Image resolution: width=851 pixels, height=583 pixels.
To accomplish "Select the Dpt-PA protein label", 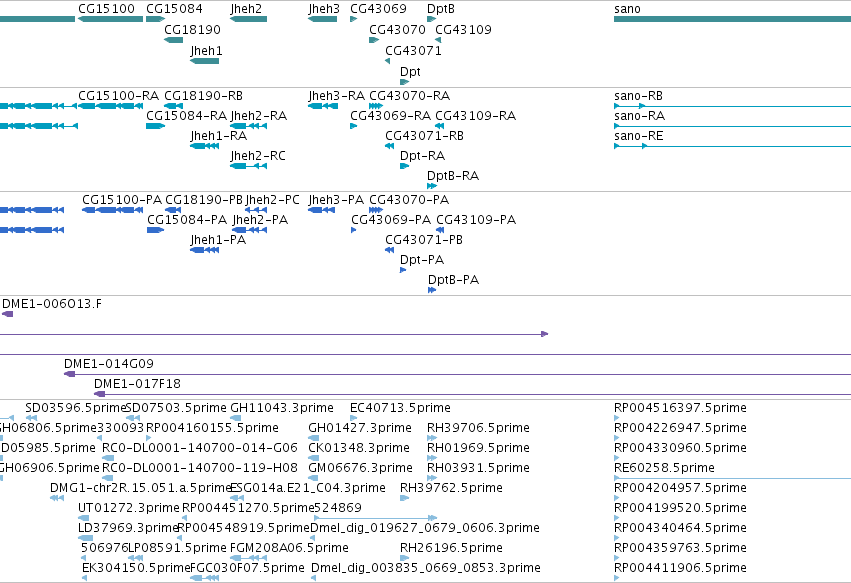I will pos(422,260).
